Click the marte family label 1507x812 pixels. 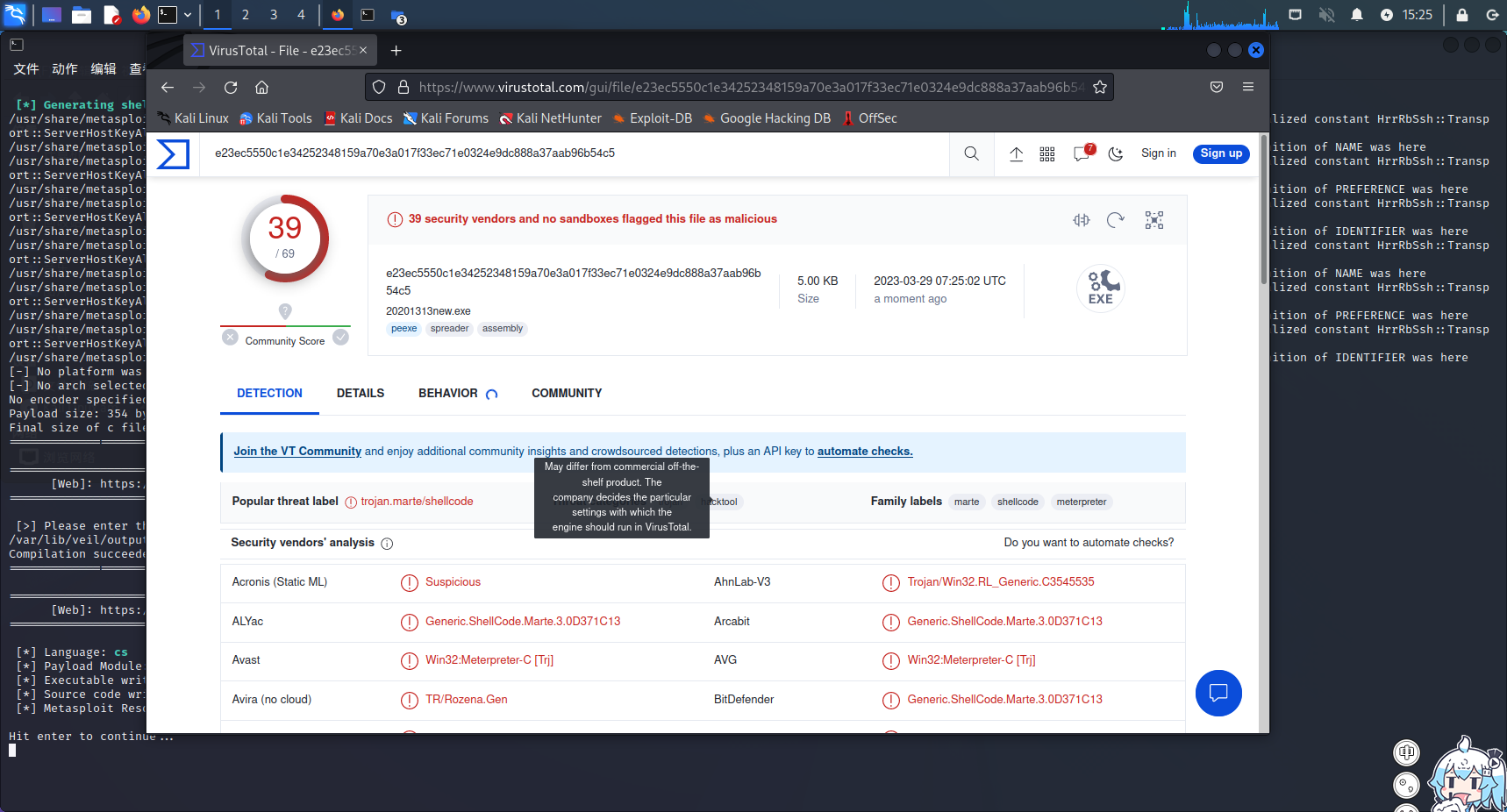point(967,502)
